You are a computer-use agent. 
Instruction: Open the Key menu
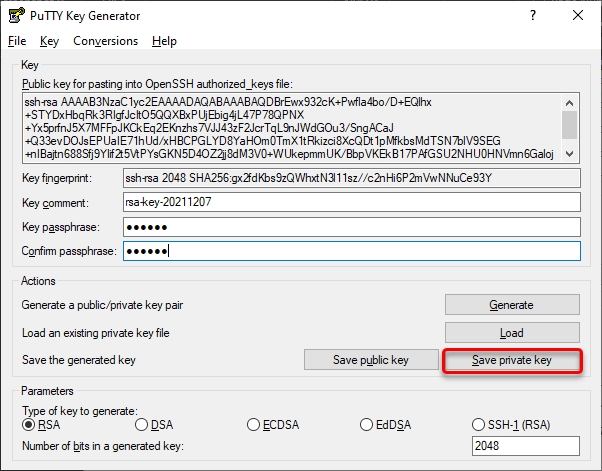point(50,41)
